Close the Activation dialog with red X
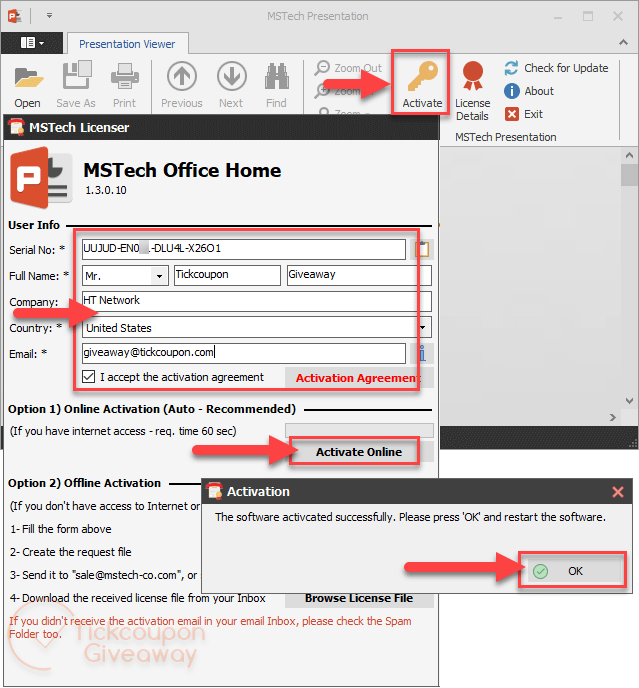Viewport: 639px width, 688px height. coord(617,492)
